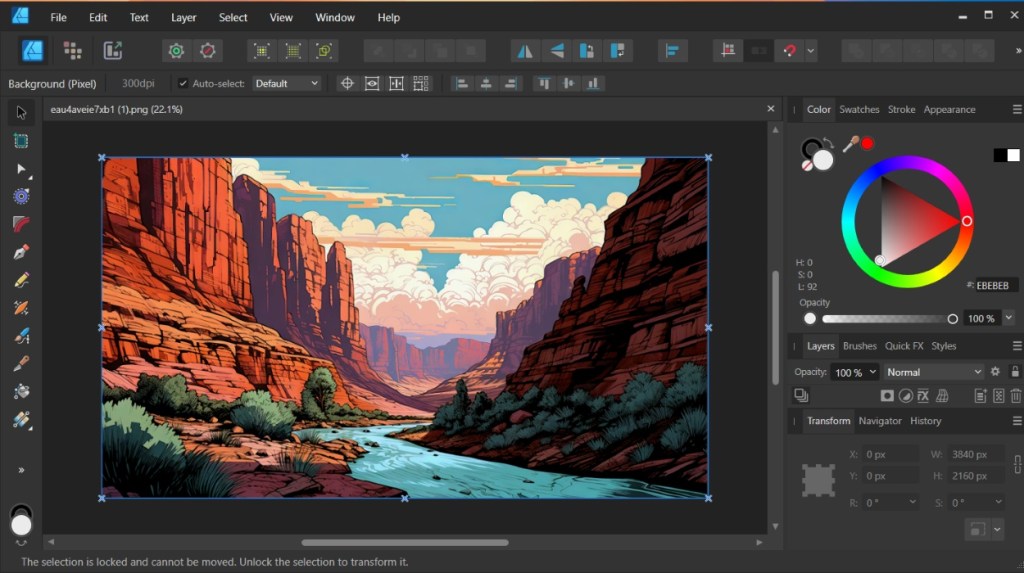
Task: Click Align Left in context toolbar
Action: [x=462, y=84]
